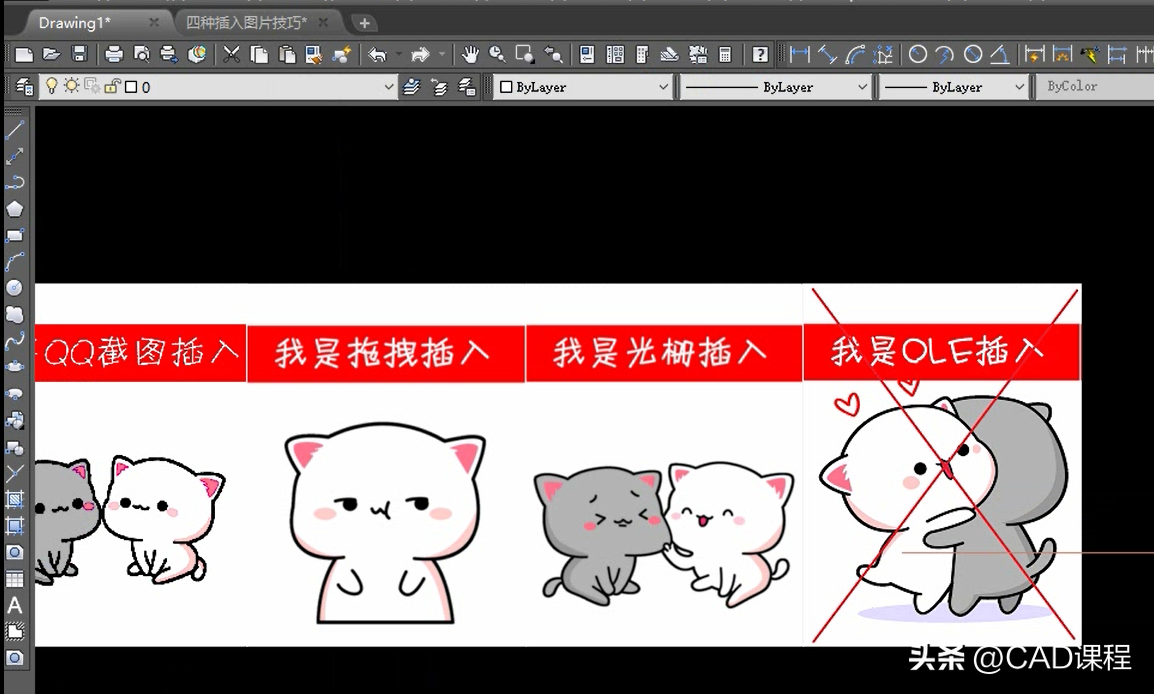This screenshot has width=1154, height=694.
Task: Activate the Pan hand tool
Action: [470, 54]
